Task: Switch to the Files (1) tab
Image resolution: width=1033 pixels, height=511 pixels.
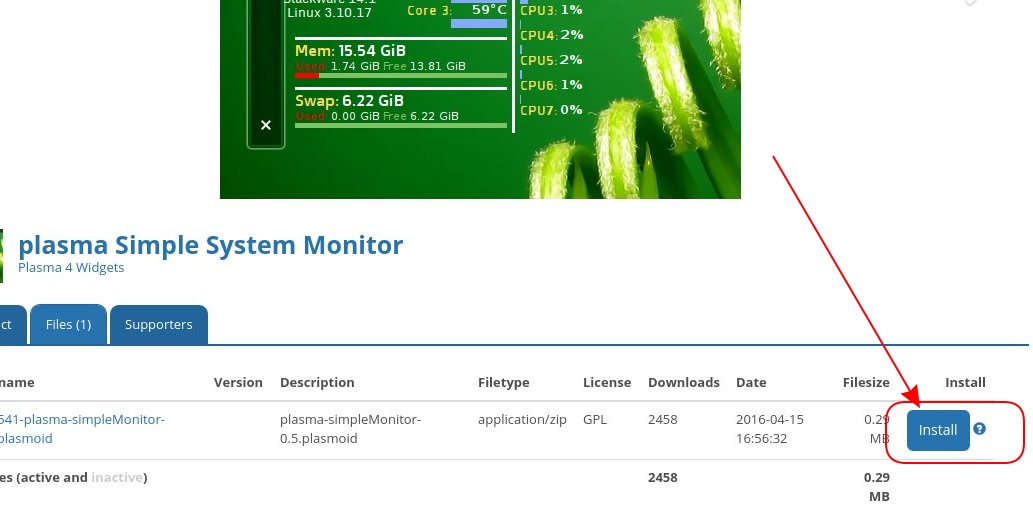Action: 69,325
